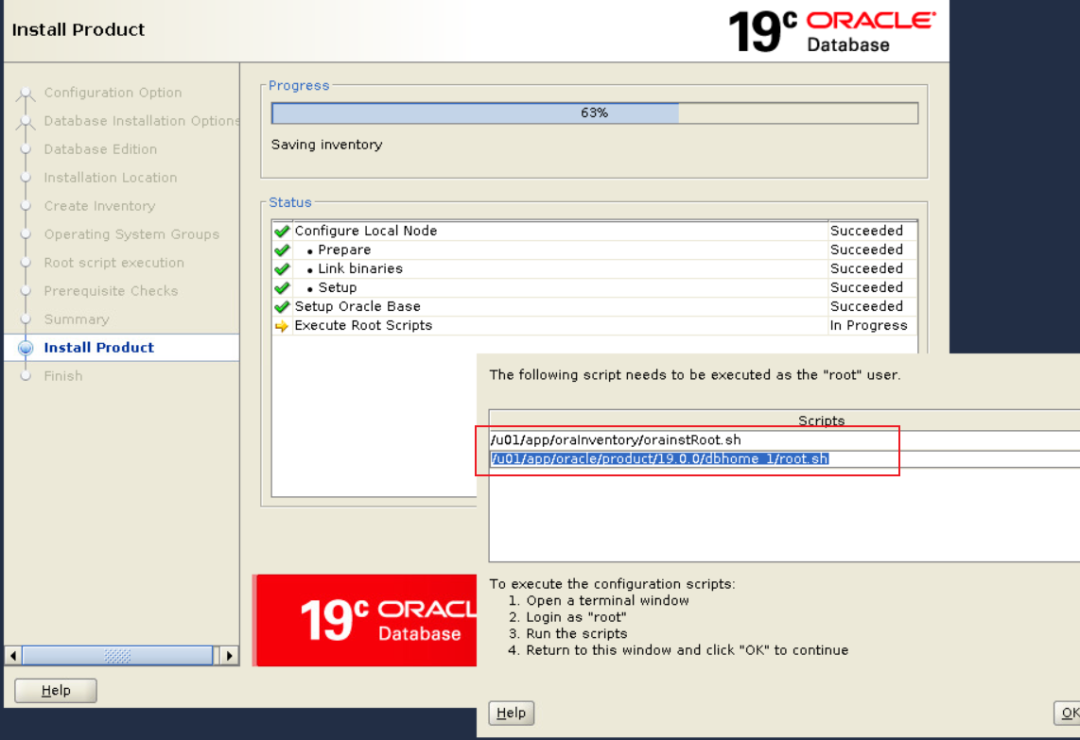This screenshot has width=1080, height=740.
Task: Click the green checkmark beside Configure Local Node
Action: [x=281, y=231]
